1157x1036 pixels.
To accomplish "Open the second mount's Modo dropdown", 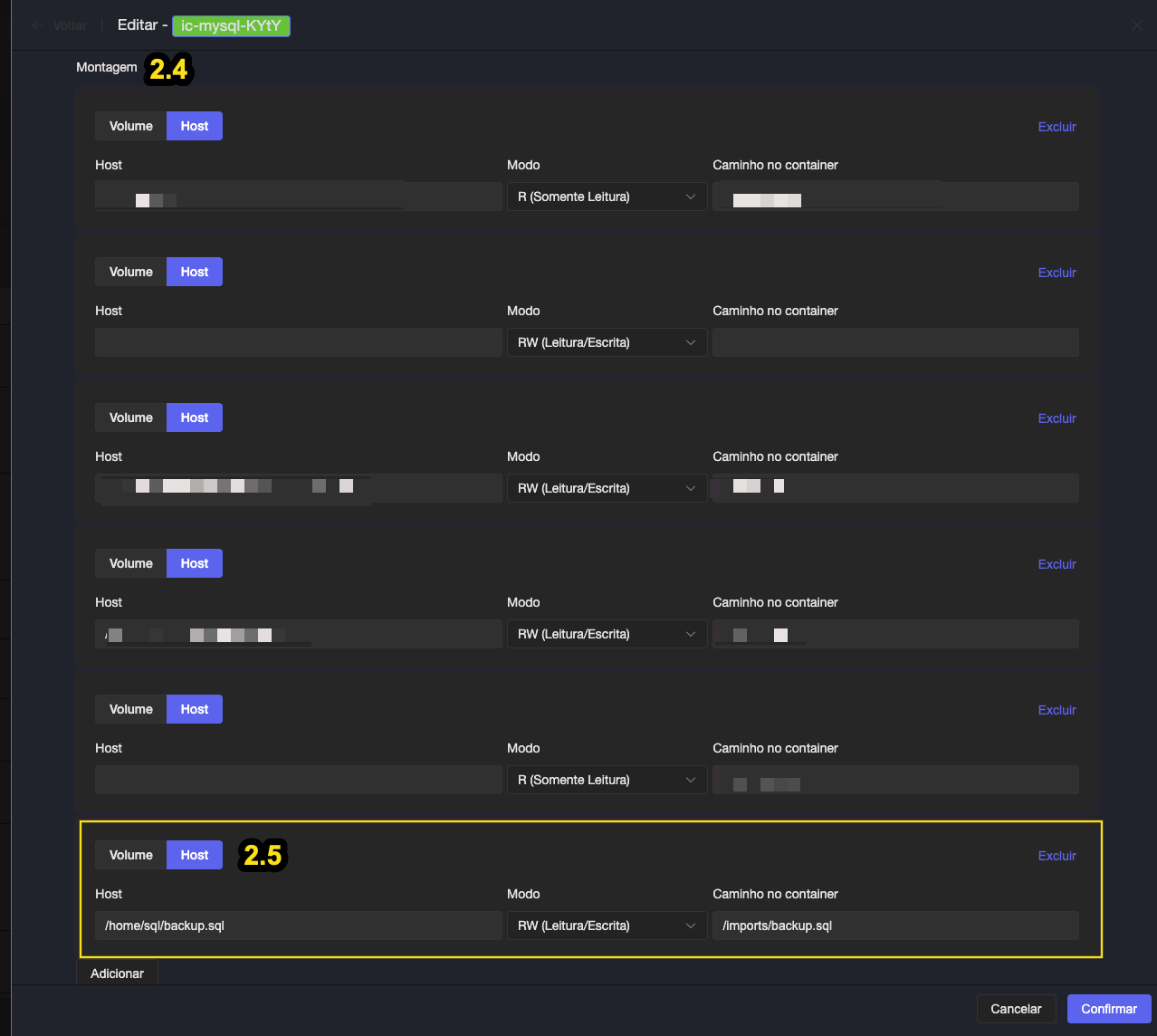I will point(607,342).
